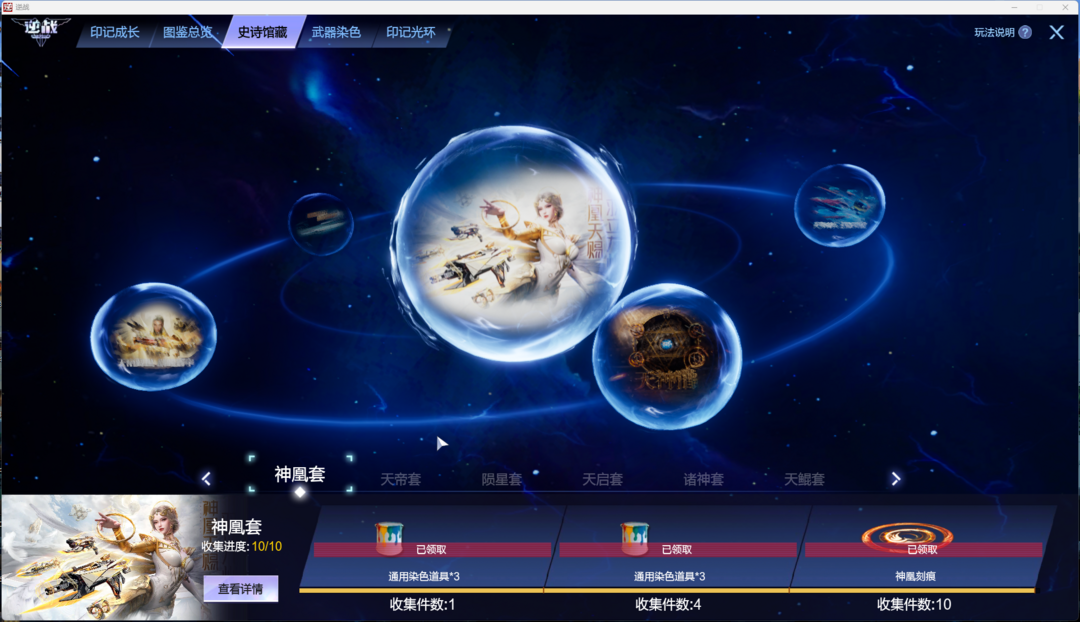This screenshot has height=622, width=1080.
Task: Click the 玩法说明 help question mark icon
Action: coord(1025,32)
